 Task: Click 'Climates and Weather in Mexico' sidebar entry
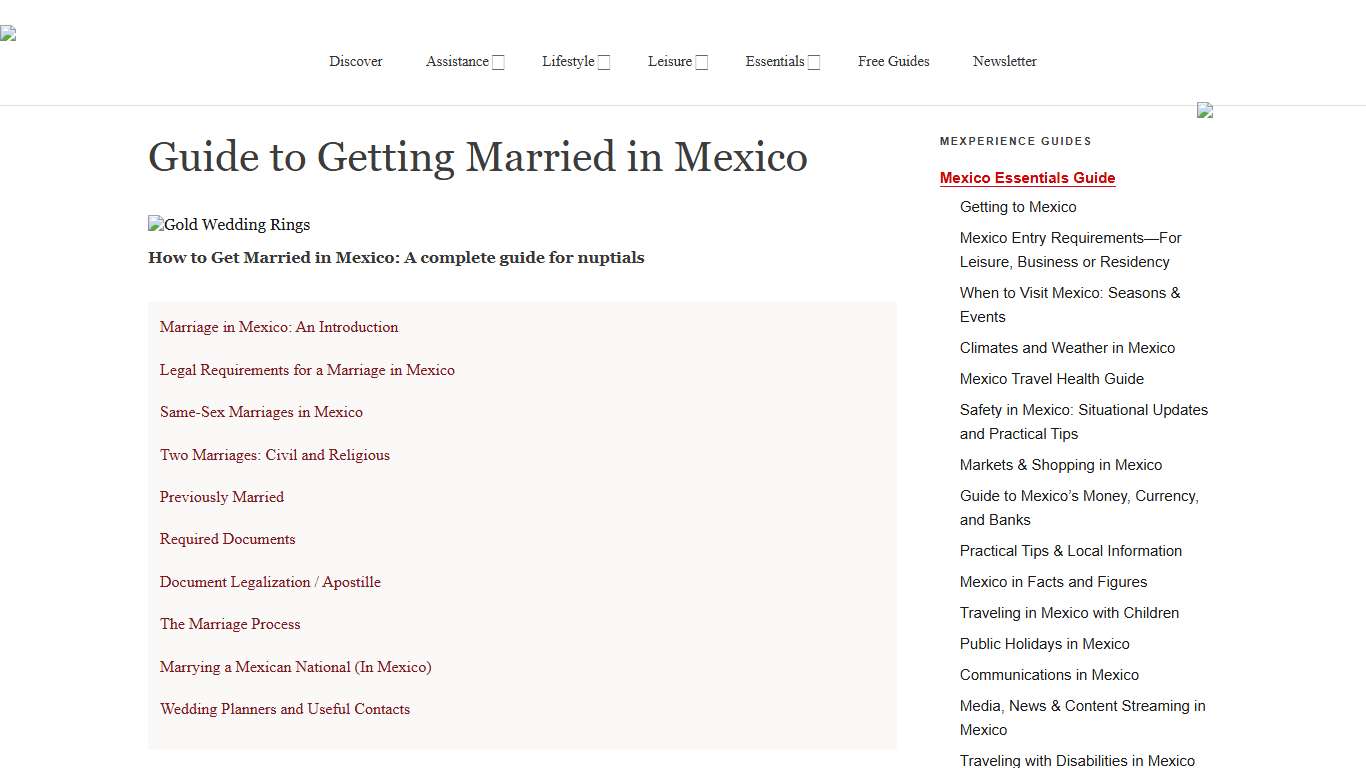1067,348
